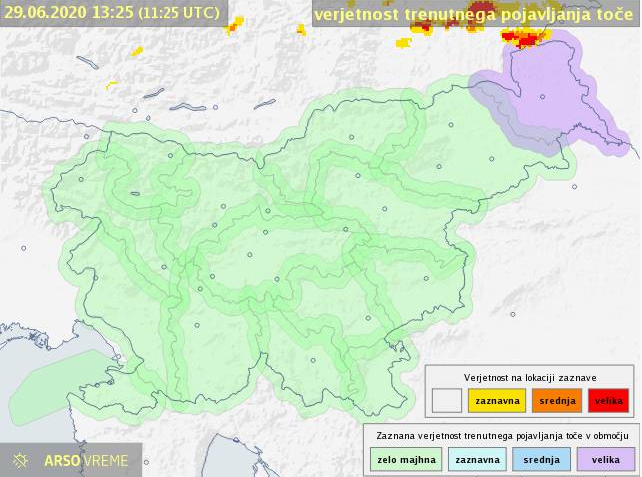Viewport: 642px width, 477px height.
Task: Select the red 'velika' legend swatch
Action: click(607, 400)
